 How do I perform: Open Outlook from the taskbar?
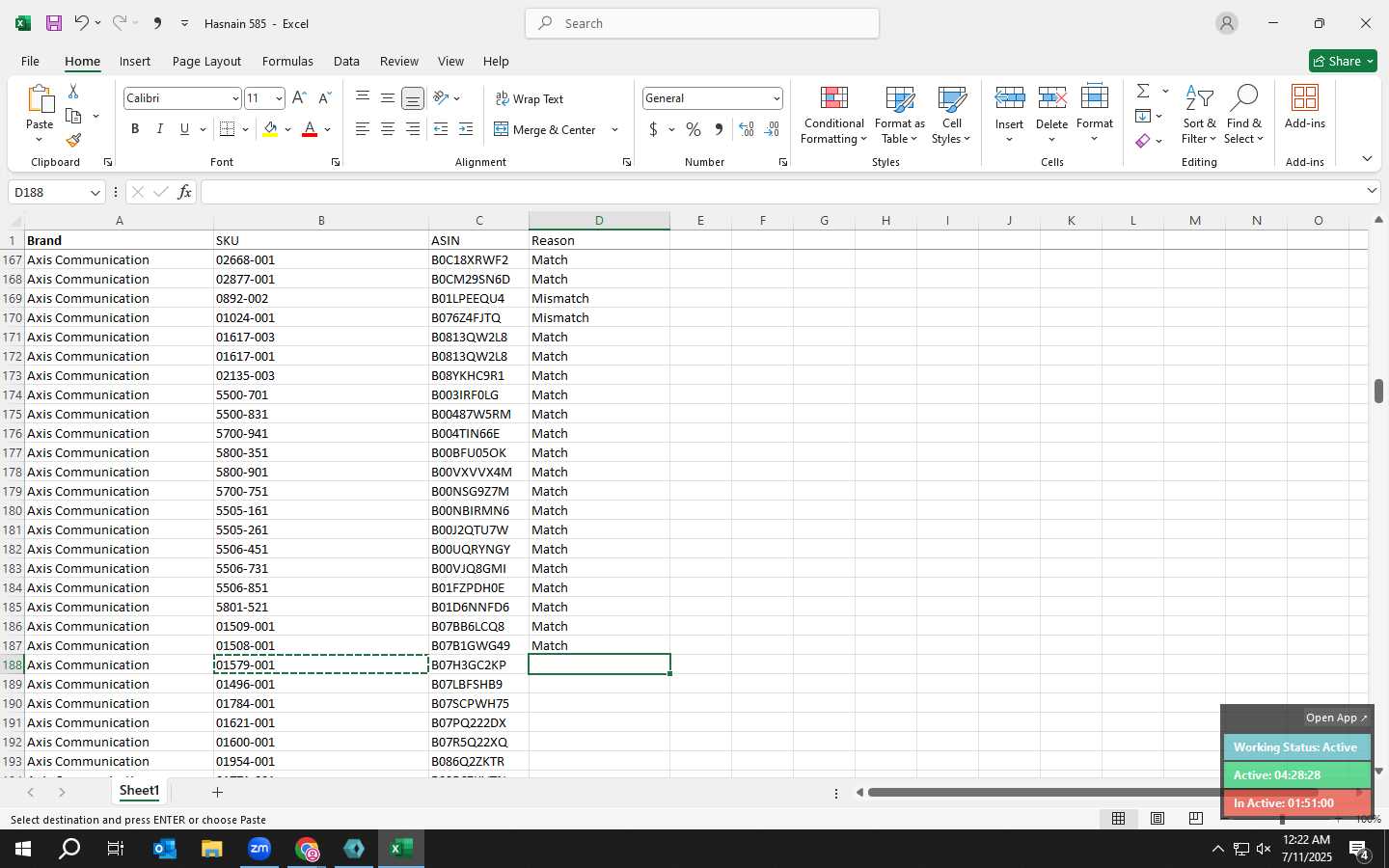click(165, 849)
